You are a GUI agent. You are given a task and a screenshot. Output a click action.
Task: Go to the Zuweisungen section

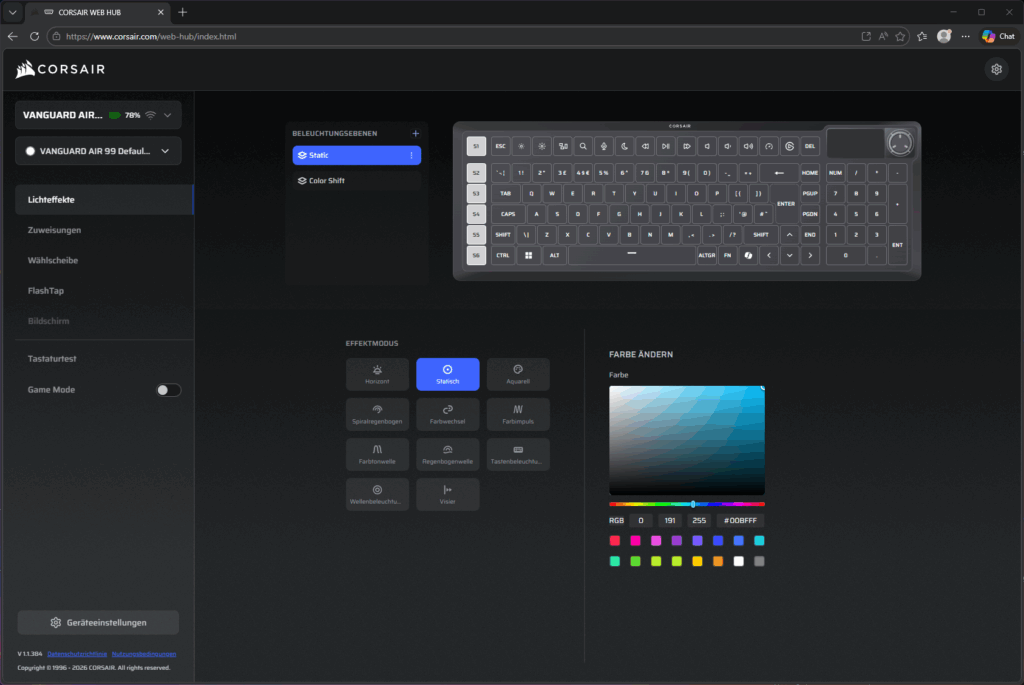[54, 230]
